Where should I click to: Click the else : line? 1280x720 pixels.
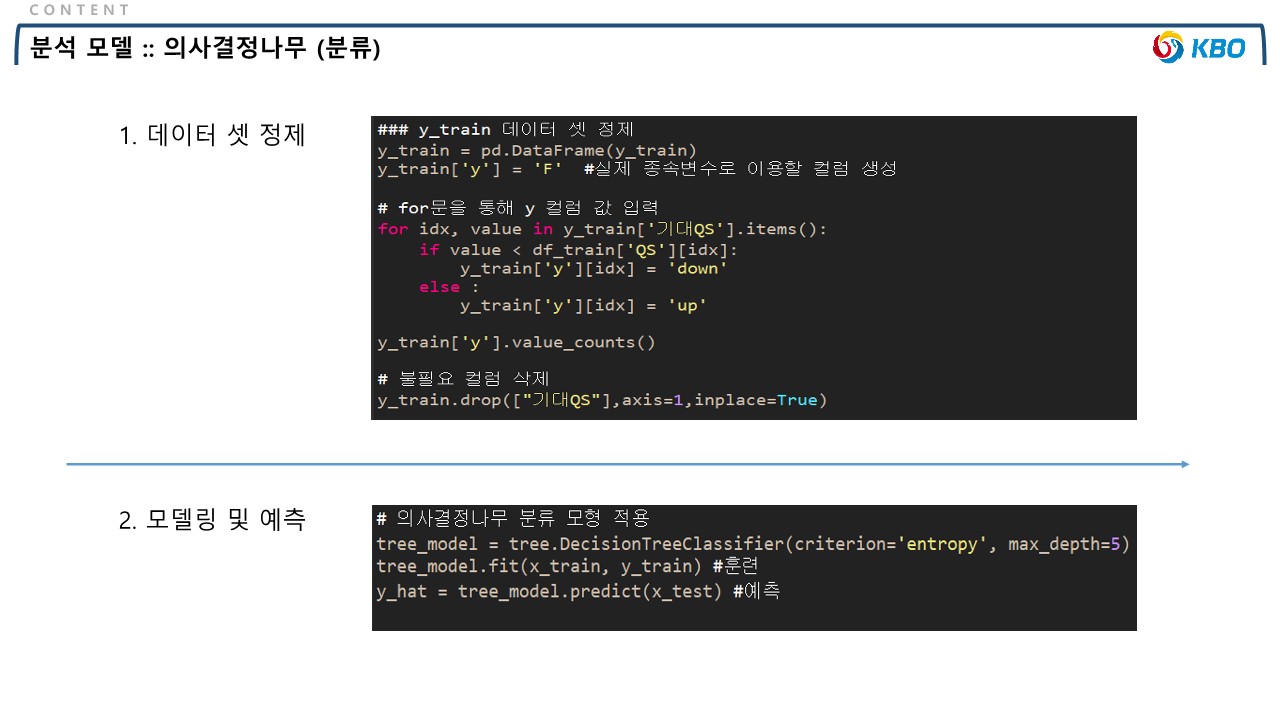[x=449, y=287]
